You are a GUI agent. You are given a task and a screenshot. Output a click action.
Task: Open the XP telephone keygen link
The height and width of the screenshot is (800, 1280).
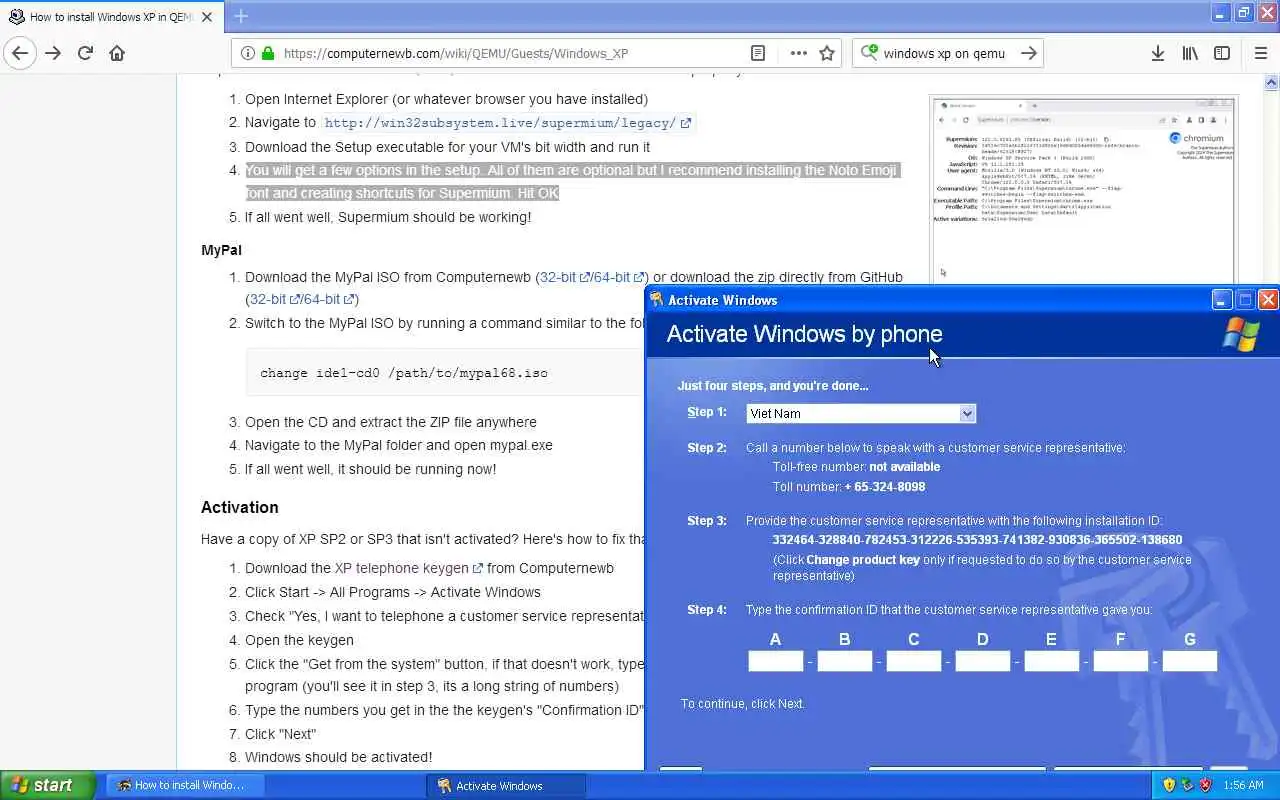[x=409, y=568]
